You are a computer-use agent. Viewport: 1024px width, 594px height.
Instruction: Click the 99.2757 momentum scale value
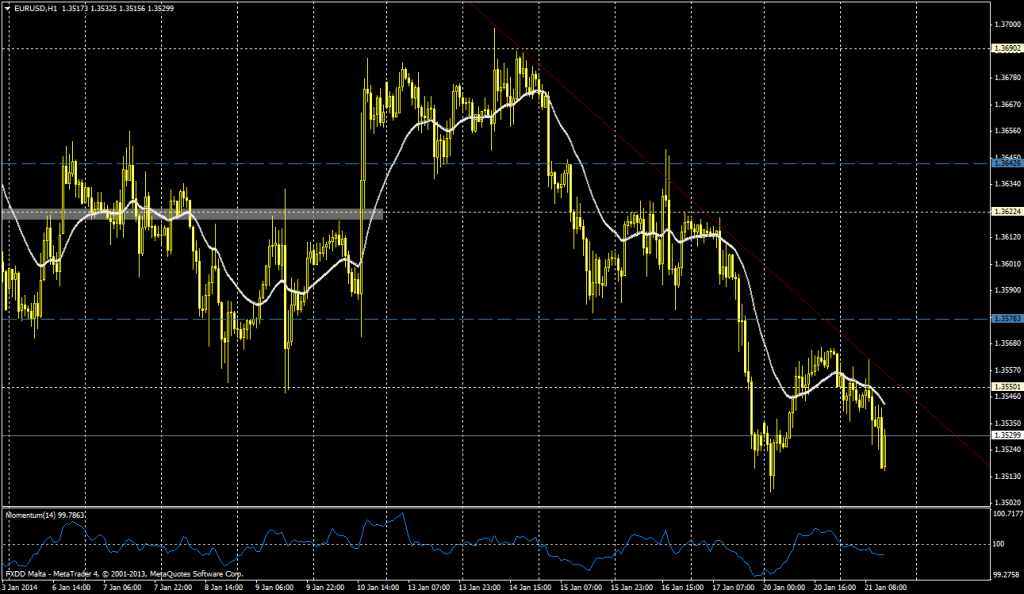pyautogui.click(x=1006, y=575)
